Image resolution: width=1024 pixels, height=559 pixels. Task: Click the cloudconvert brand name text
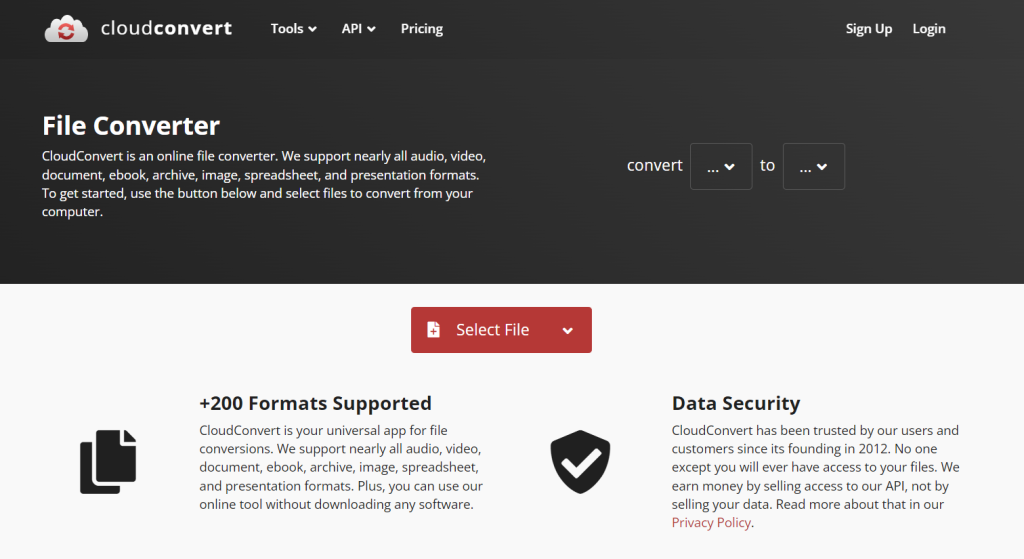click(166, 29)
